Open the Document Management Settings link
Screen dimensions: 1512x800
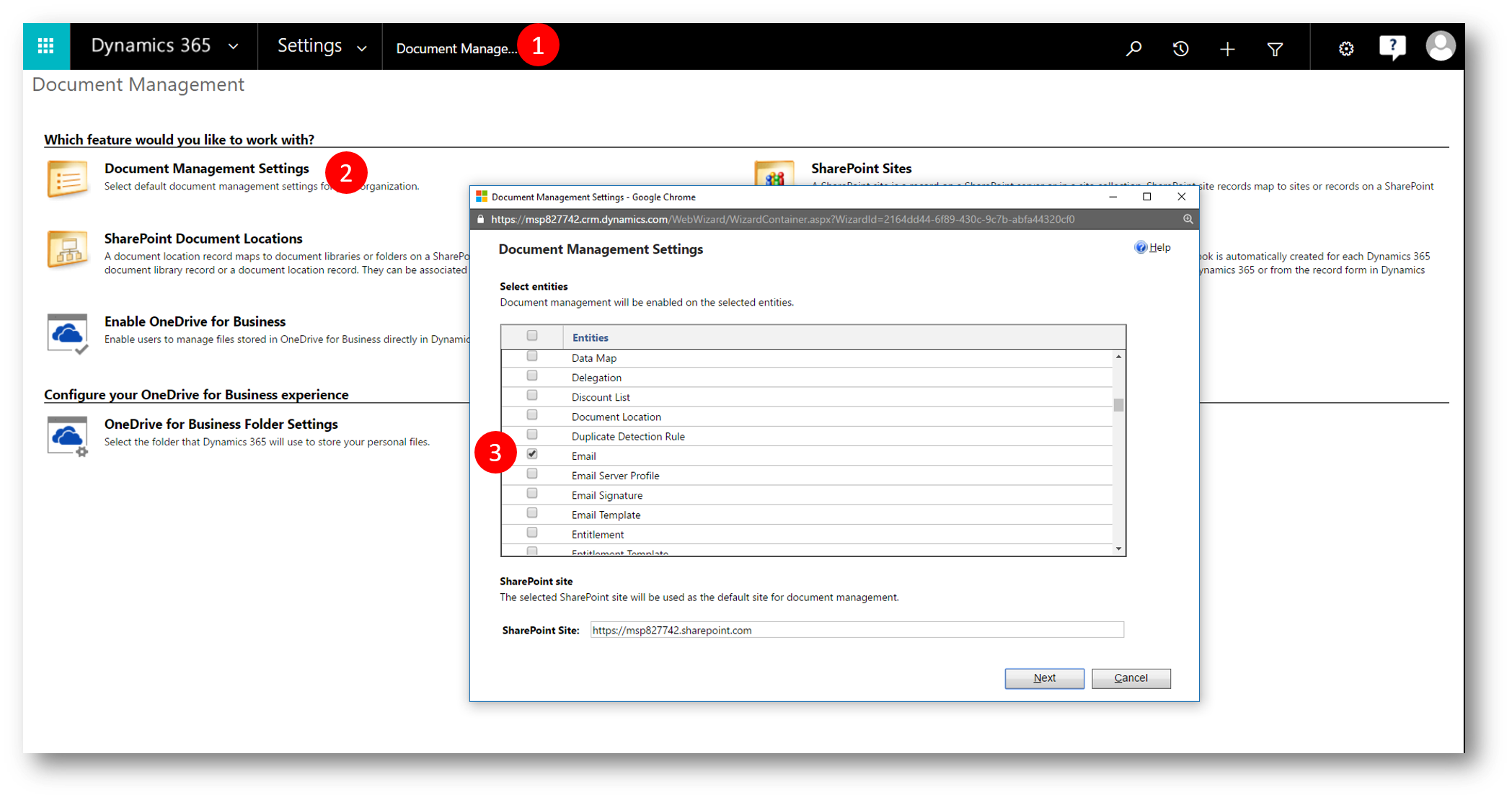(207, 168)
